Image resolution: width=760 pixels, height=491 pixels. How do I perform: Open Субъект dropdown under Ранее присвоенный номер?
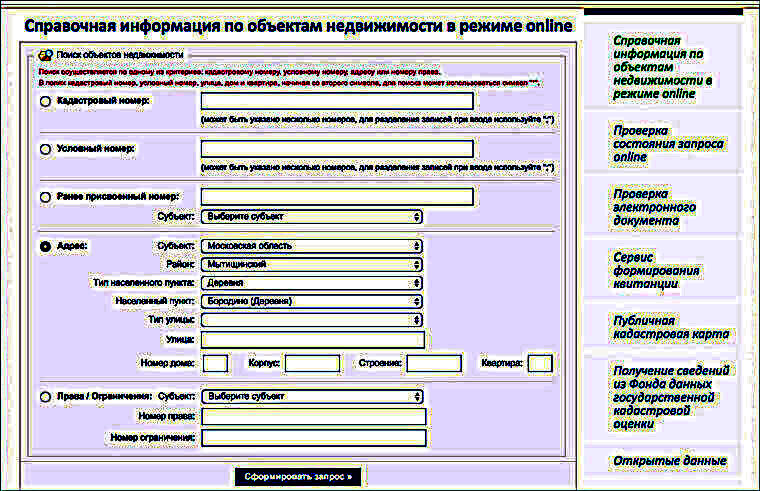click(x=312, y=217)
